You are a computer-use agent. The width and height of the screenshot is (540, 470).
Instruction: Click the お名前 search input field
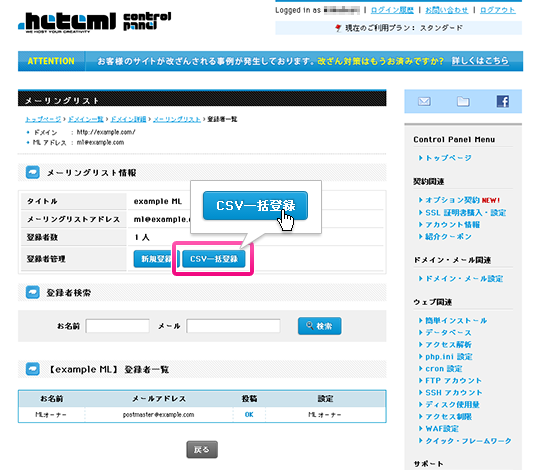click(117, 326)
